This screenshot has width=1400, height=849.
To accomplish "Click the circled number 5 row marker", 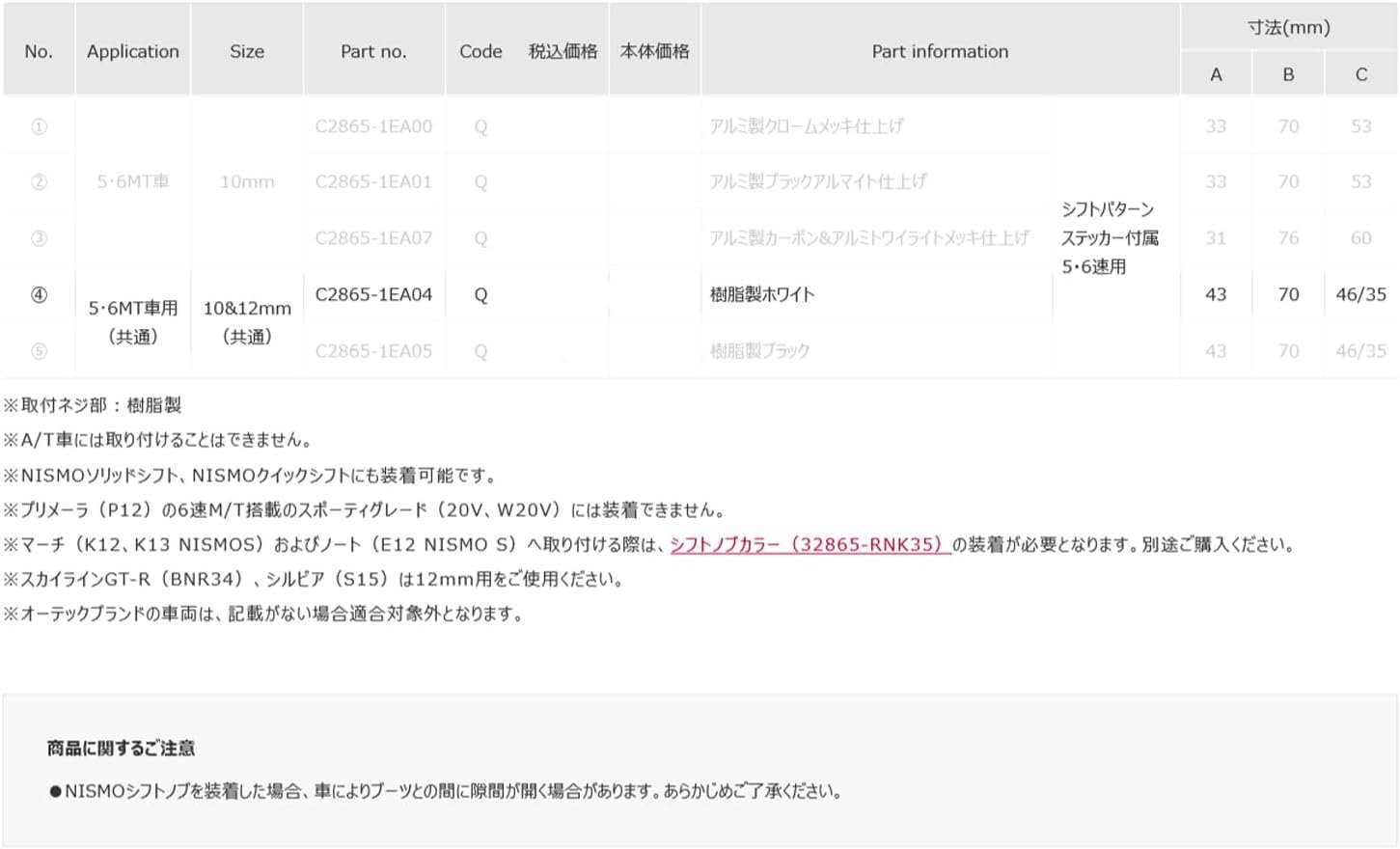I will pyautogui.click(x=39, y=351).
